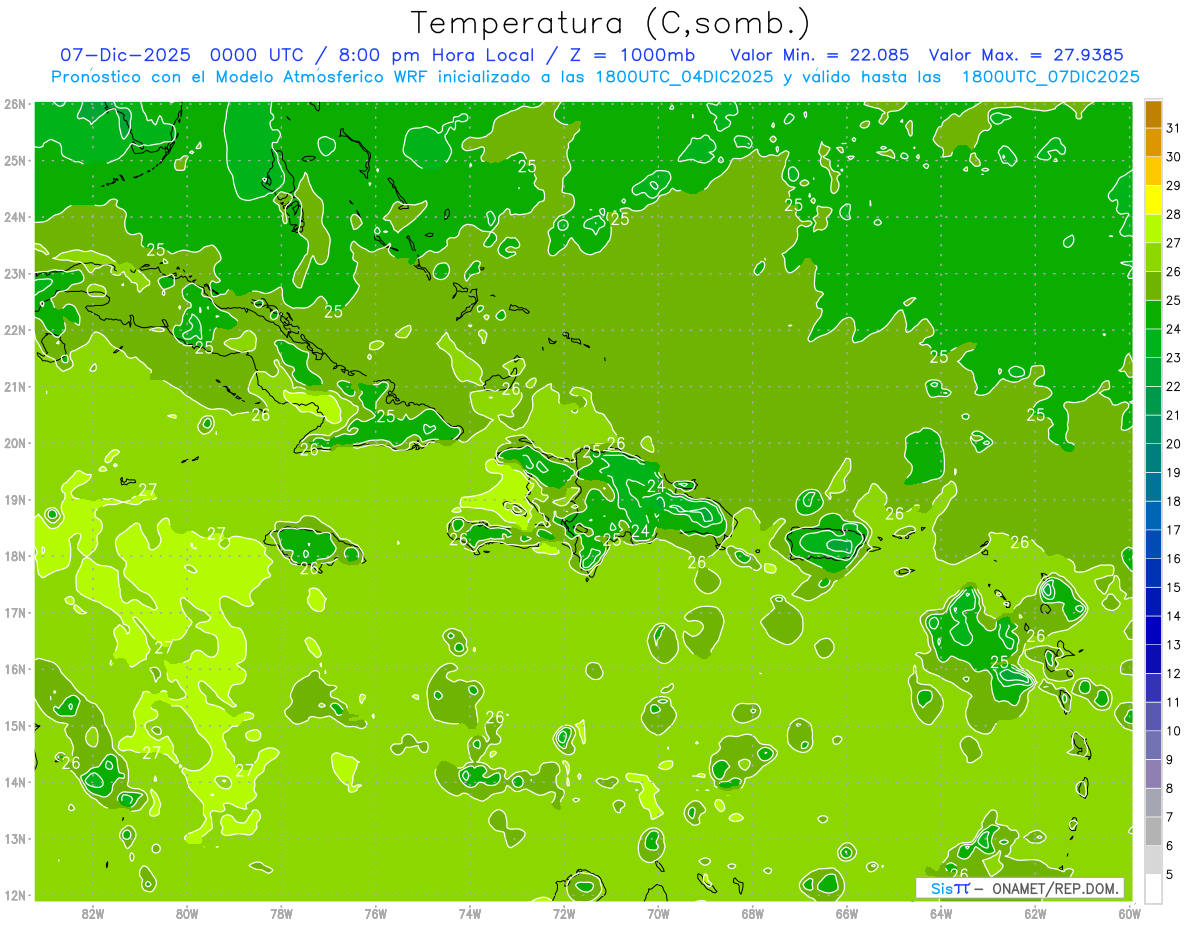Click the orange swatch between 30 and 31
The image size is (1200, 927).
tap(1153, 143)
